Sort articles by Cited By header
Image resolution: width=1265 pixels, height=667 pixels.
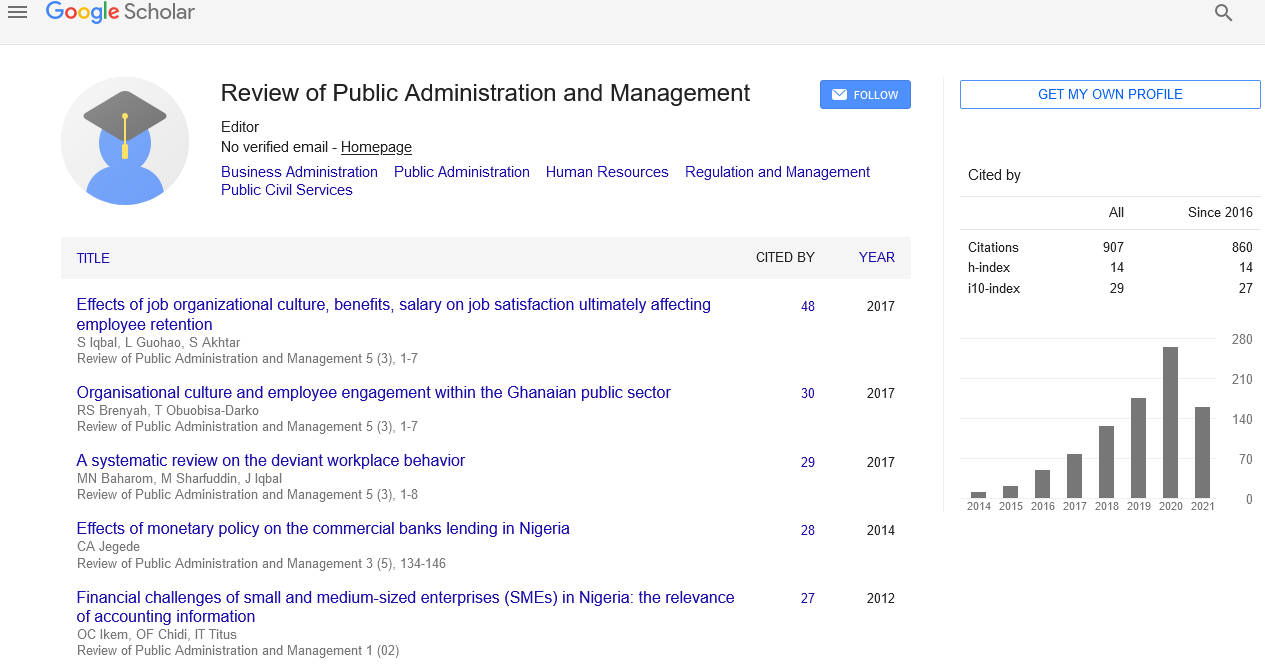point(785,258)
